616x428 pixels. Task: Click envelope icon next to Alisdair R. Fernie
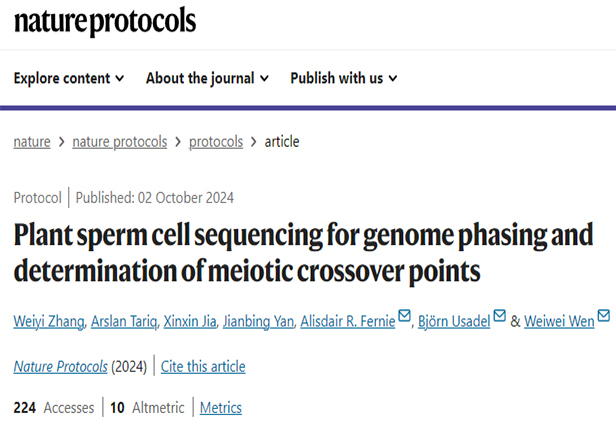click(405, 317)
